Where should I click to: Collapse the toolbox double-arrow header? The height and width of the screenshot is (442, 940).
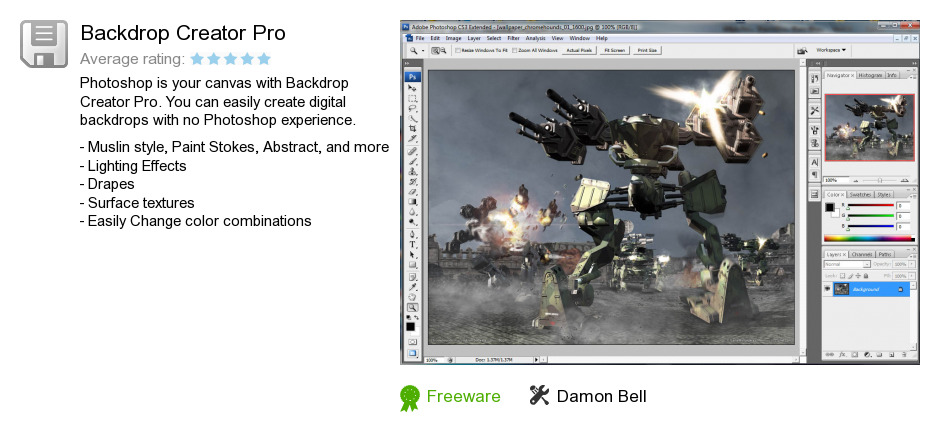point(406,63)
